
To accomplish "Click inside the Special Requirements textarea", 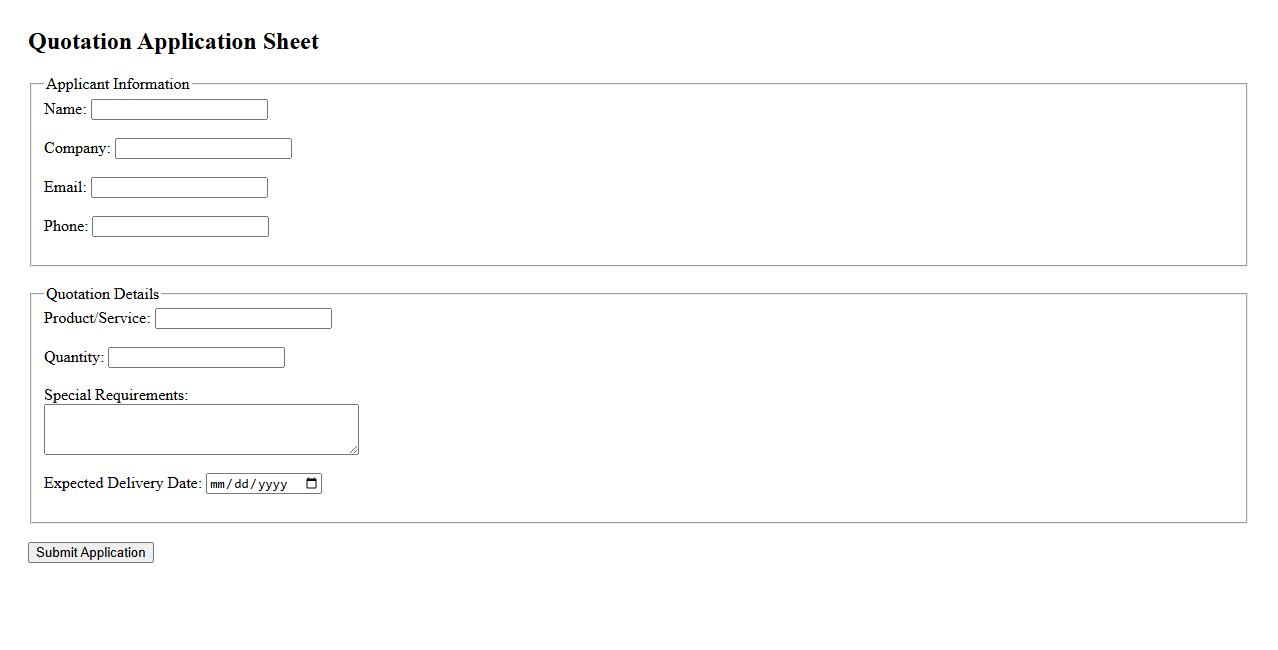I will 201,429.
